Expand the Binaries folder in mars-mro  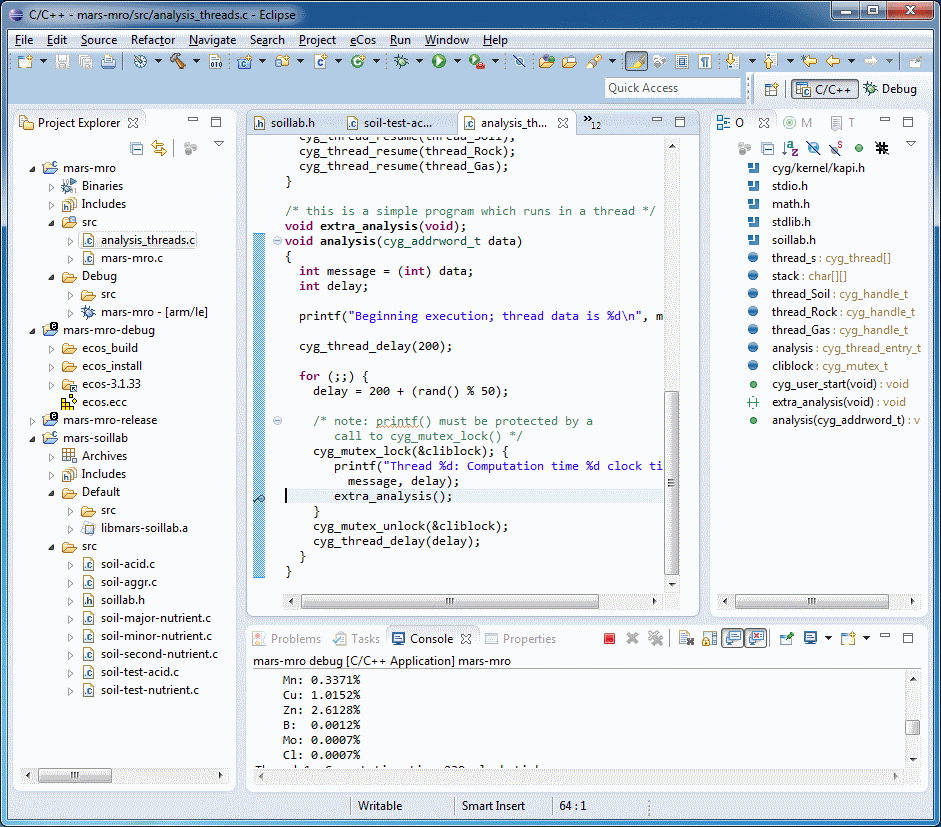tap(52, 186)
